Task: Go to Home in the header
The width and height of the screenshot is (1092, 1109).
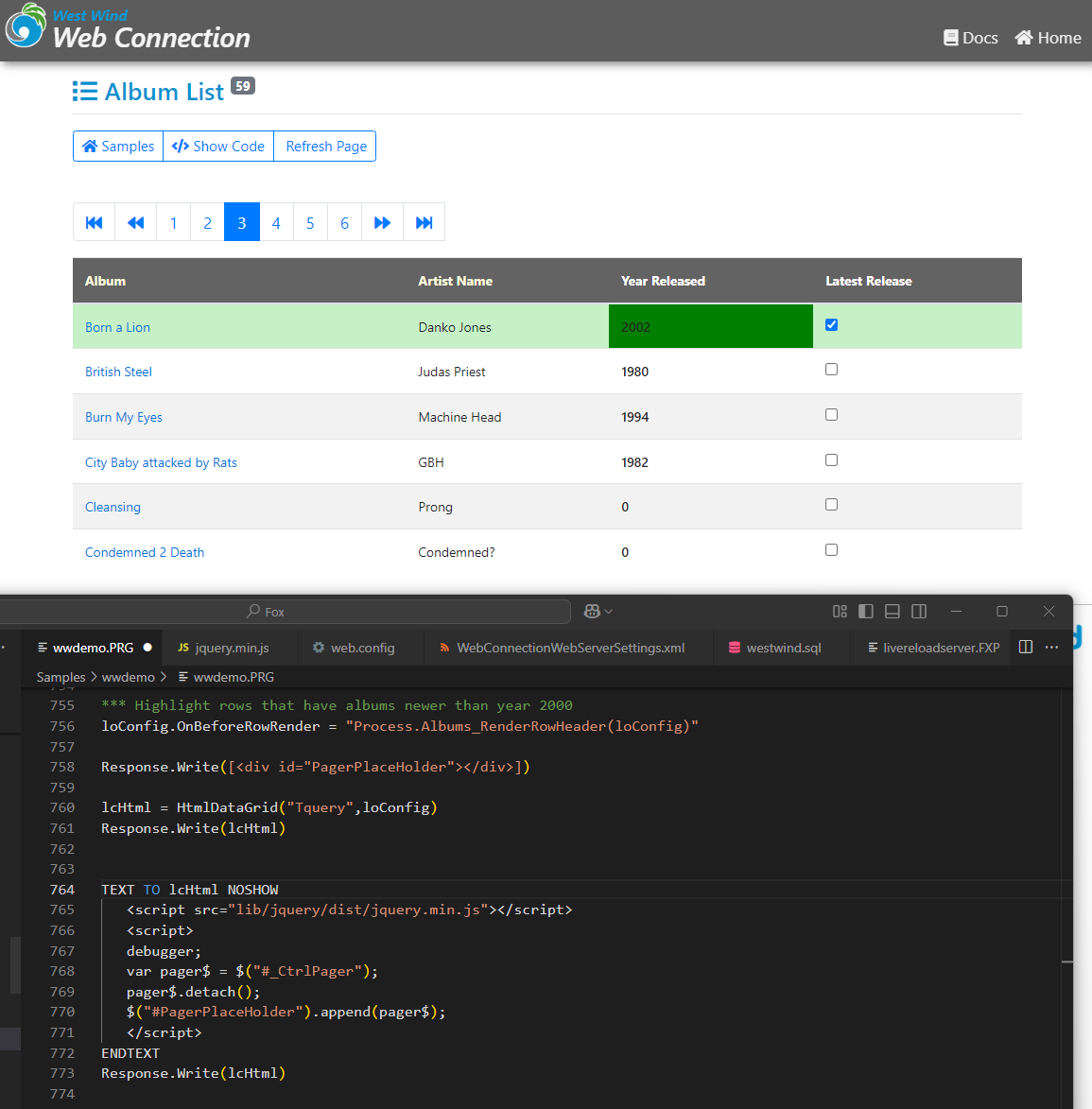Action: (1048, 38)
